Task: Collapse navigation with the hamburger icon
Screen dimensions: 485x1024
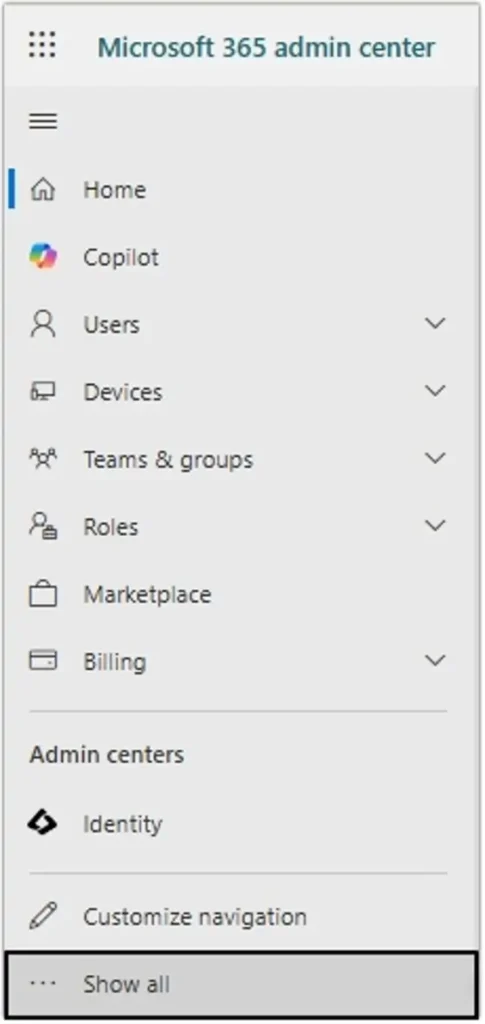Action: tap(43, 121)
